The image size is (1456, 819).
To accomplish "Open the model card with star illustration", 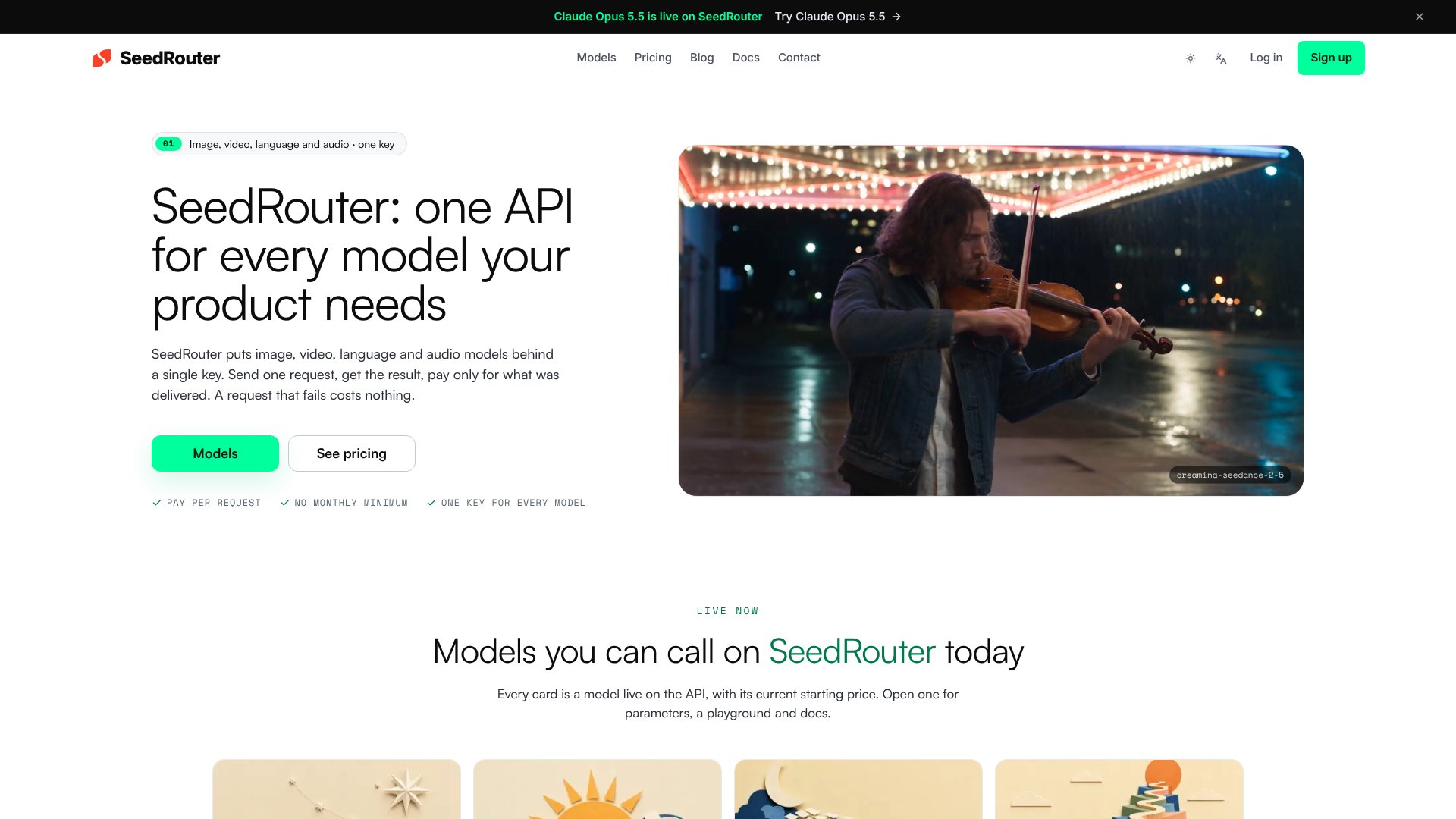I will click(x=337, y=789).
